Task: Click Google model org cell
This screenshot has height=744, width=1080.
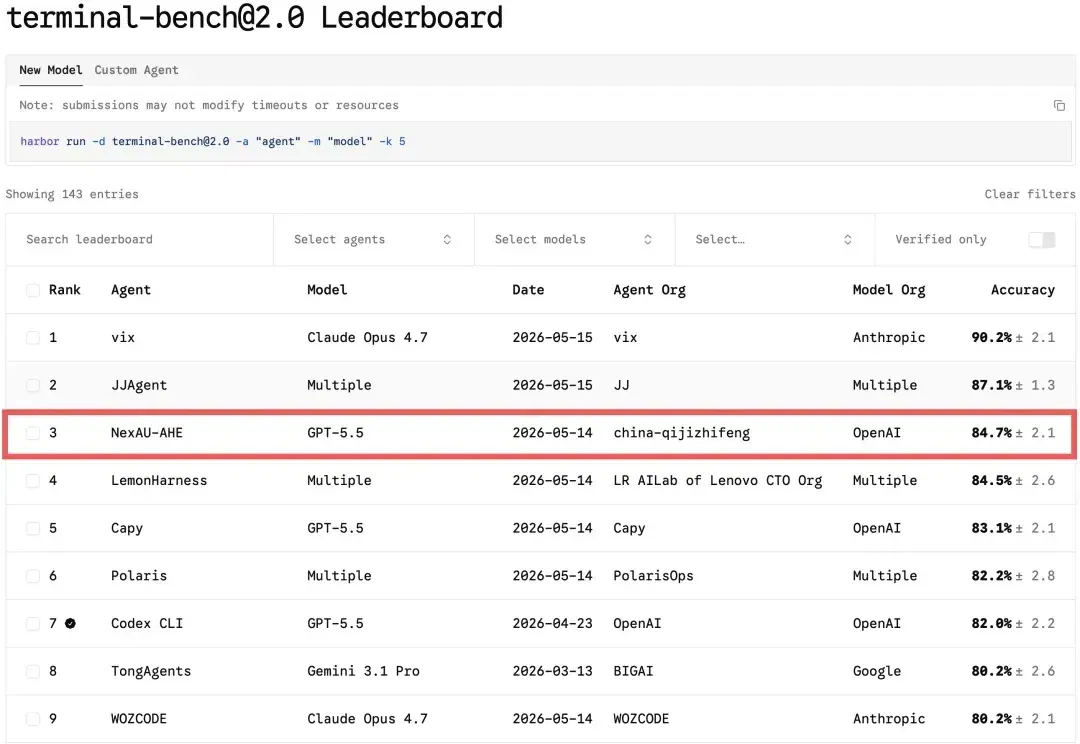Action: (876, 671)
